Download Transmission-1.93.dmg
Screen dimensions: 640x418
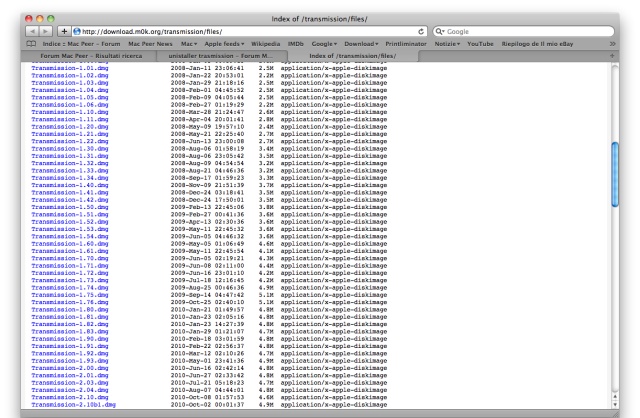tap(70, 361)
